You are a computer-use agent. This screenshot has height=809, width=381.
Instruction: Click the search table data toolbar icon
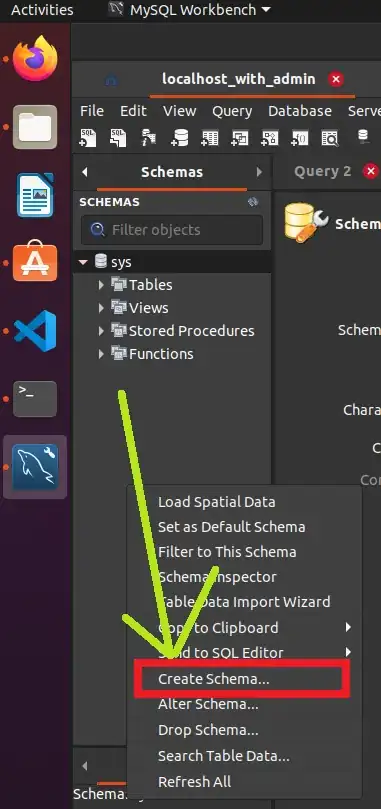329,138
